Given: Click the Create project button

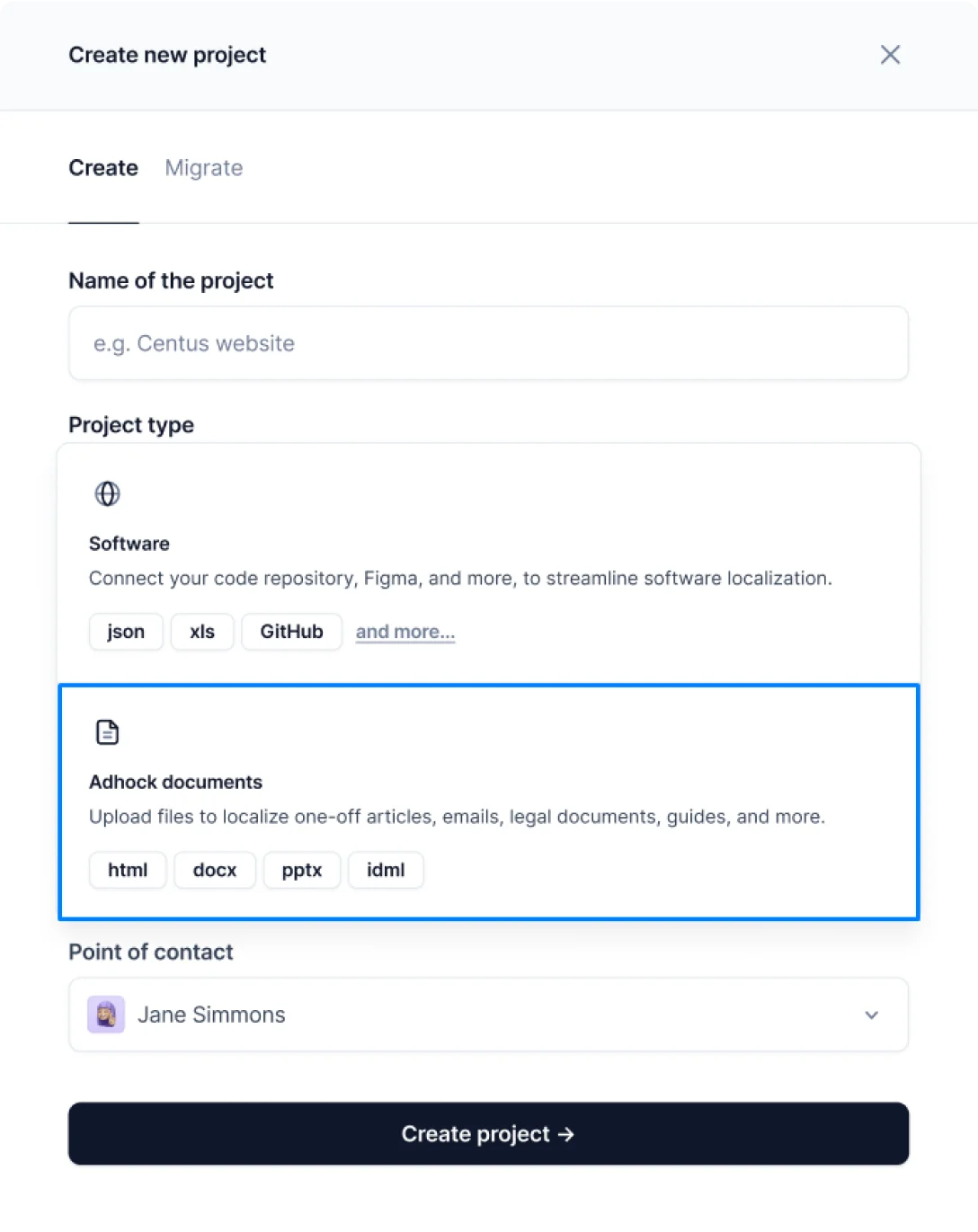Looking at the screenshot, I should click(x=488, y=1134).
